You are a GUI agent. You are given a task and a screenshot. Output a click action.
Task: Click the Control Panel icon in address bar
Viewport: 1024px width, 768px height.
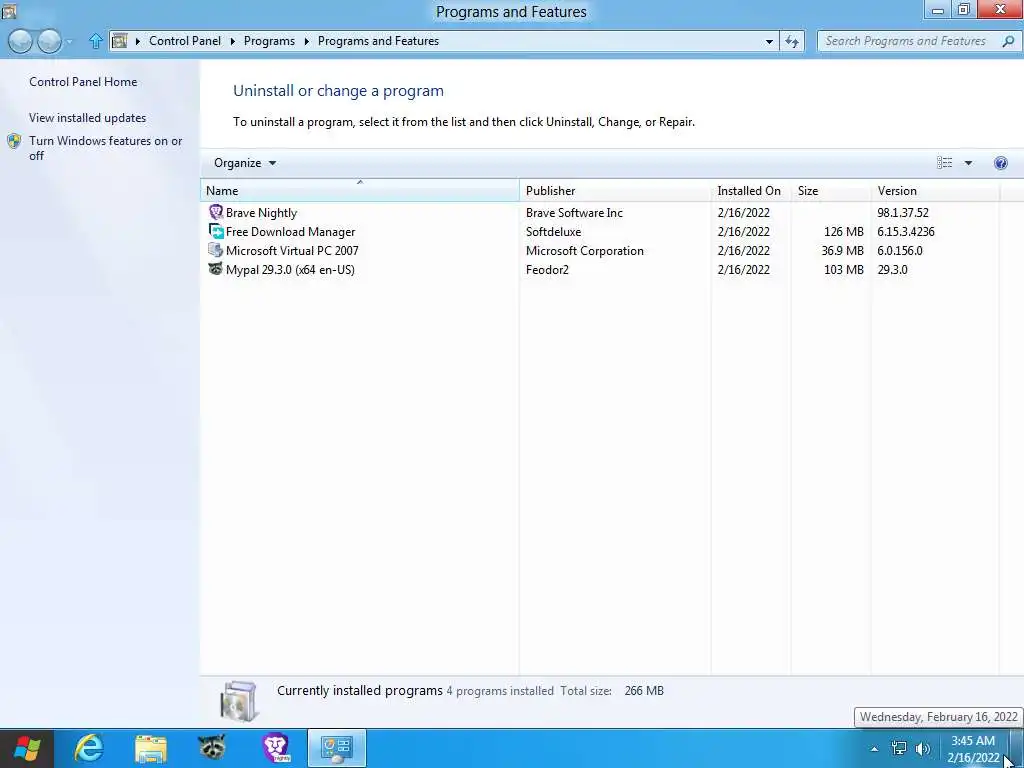[x=120, y=41]
